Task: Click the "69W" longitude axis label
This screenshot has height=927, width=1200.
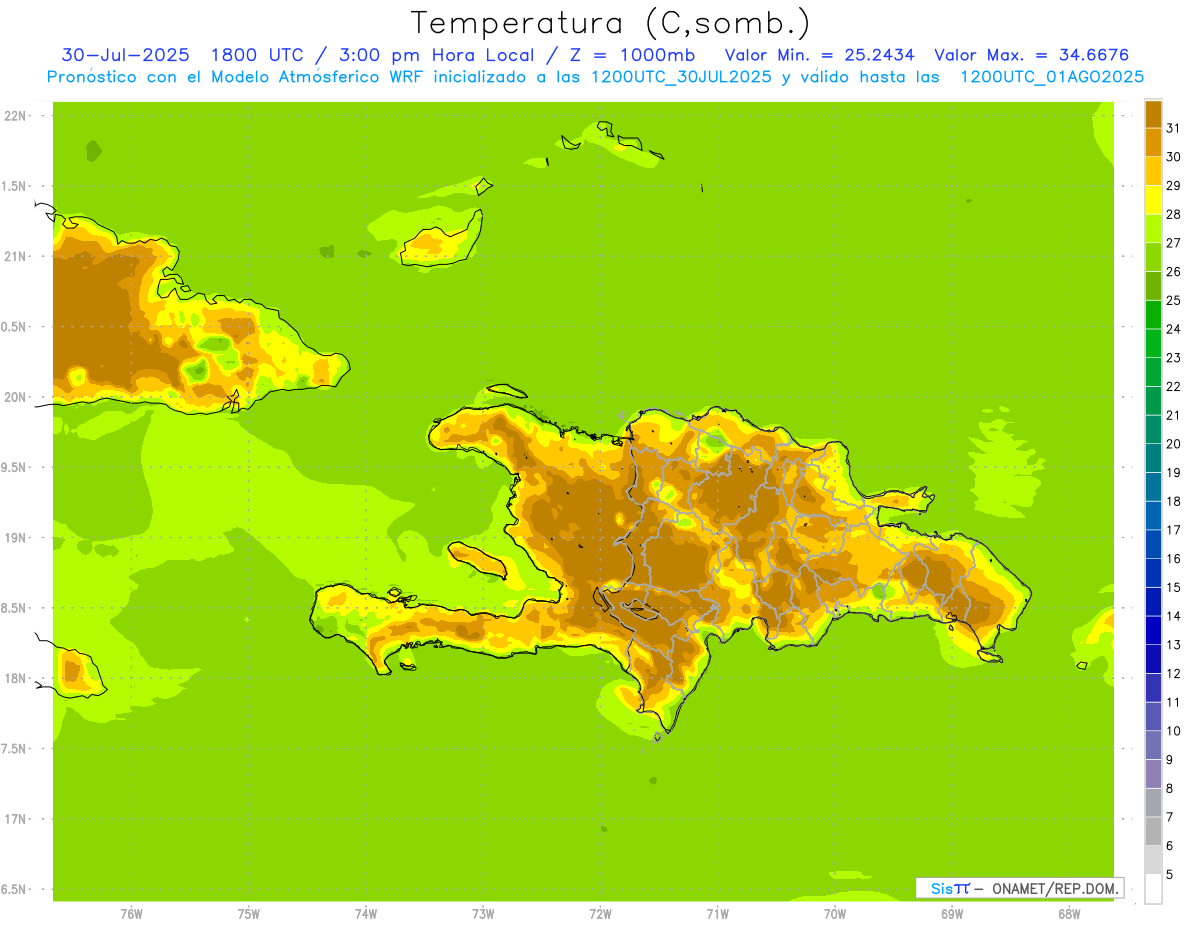Action: point(952,913)
